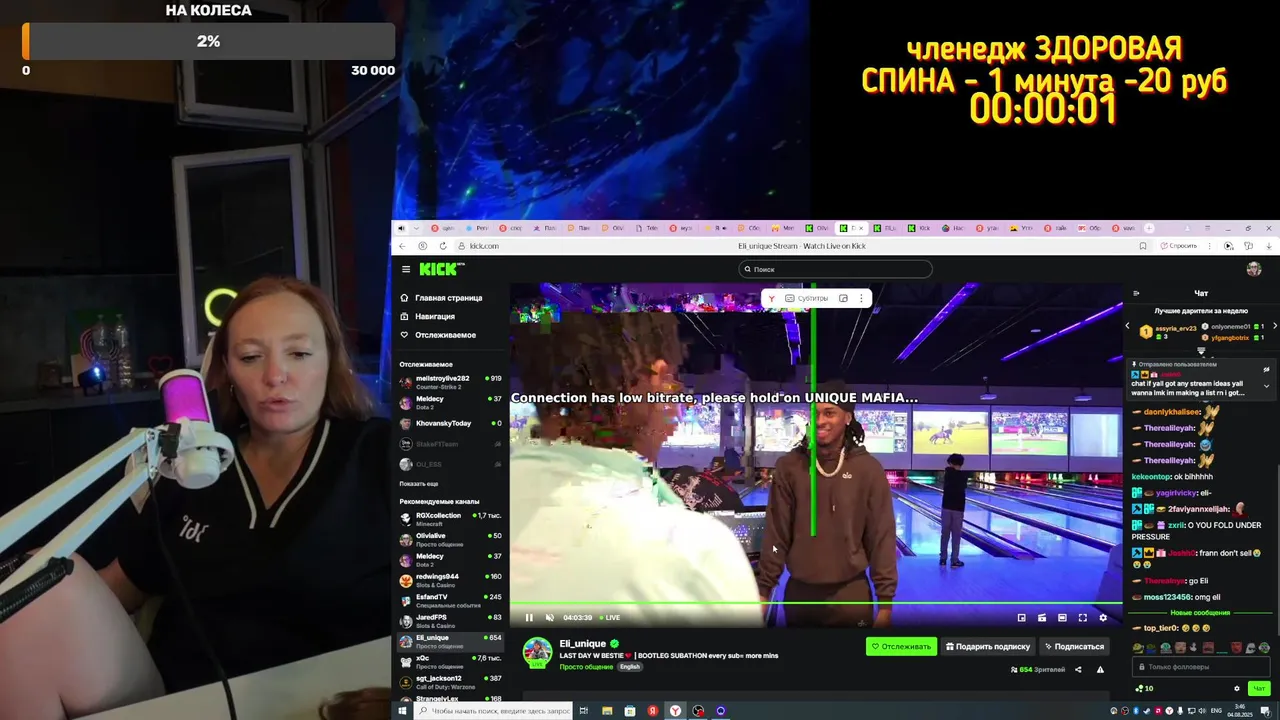Screen dimensions: 1280x720
Task: Toggle mini player mode icon
Action: (x=1042, y=618)
